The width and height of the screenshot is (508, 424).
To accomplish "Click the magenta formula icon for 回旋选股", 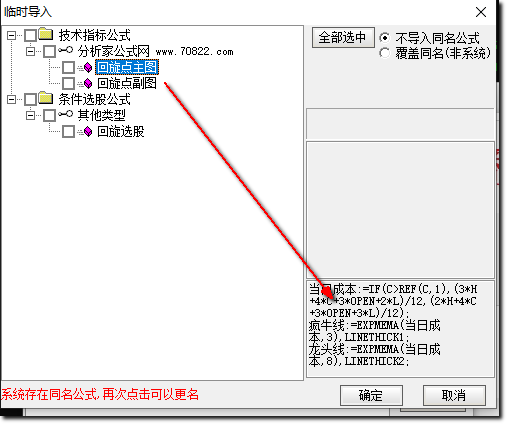I will 88,132.
